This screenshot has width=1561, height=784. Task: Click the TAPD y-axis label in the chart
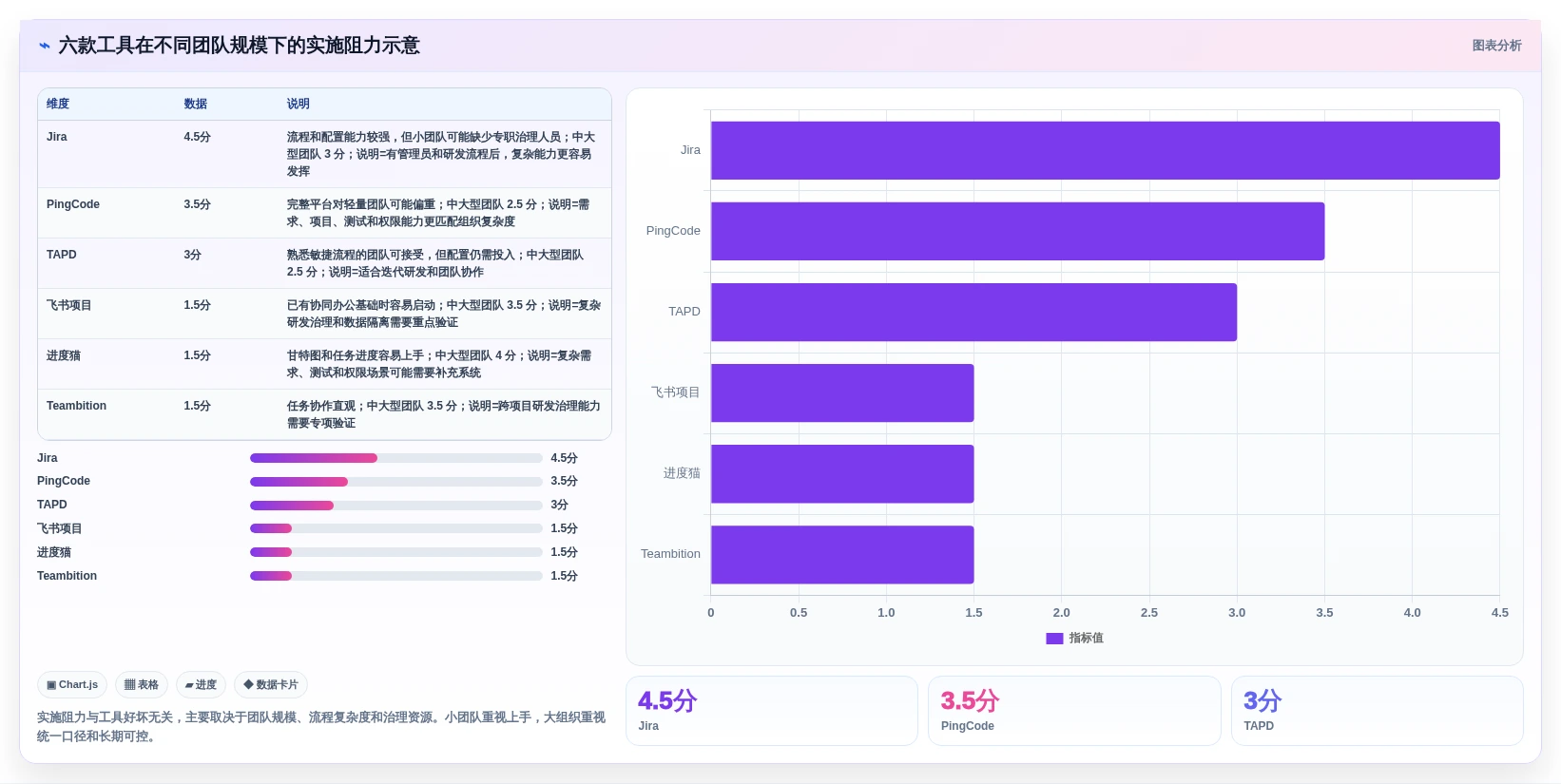coord(684,312)
